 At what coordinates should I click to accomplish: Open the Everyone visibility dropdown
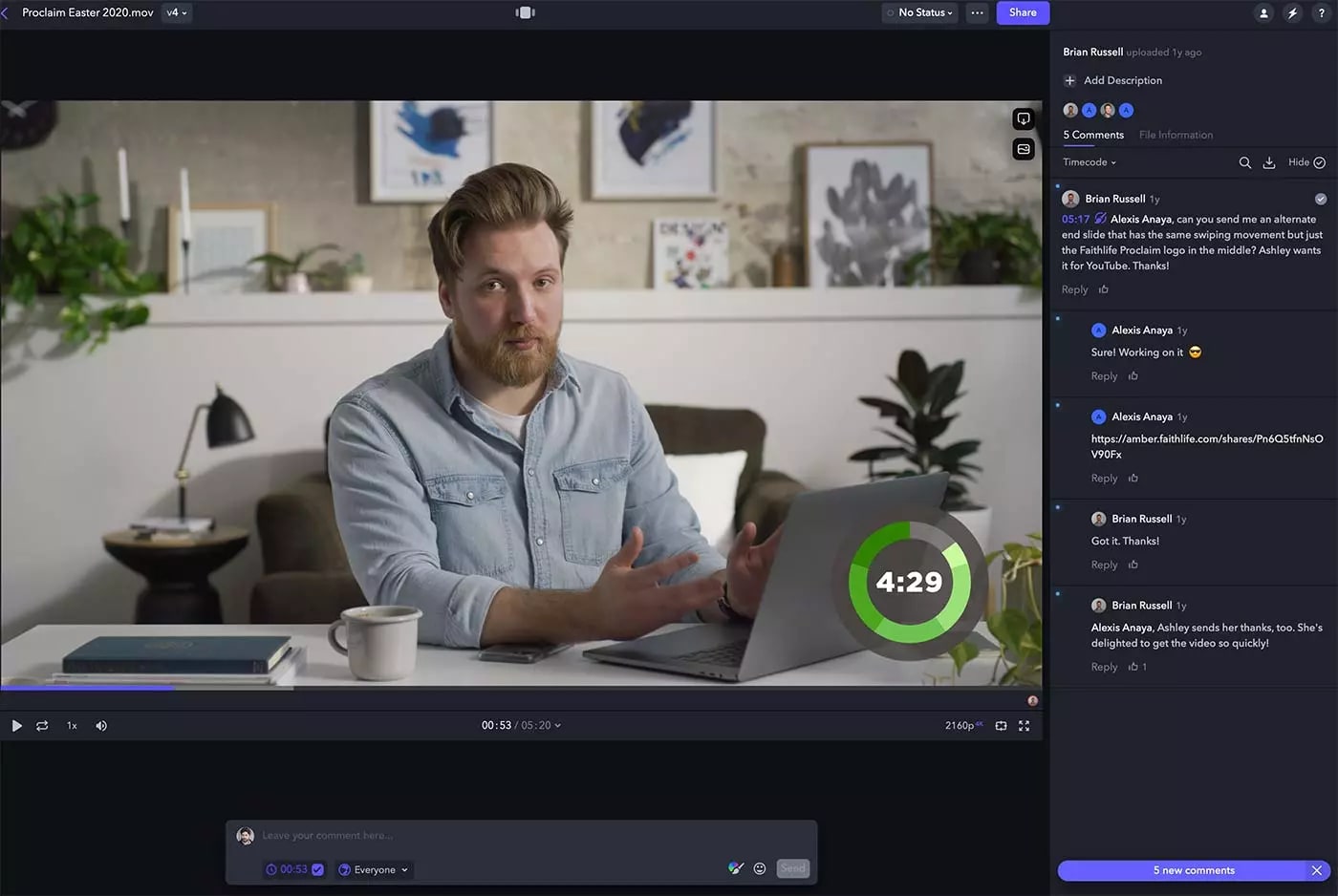[374, 869]
